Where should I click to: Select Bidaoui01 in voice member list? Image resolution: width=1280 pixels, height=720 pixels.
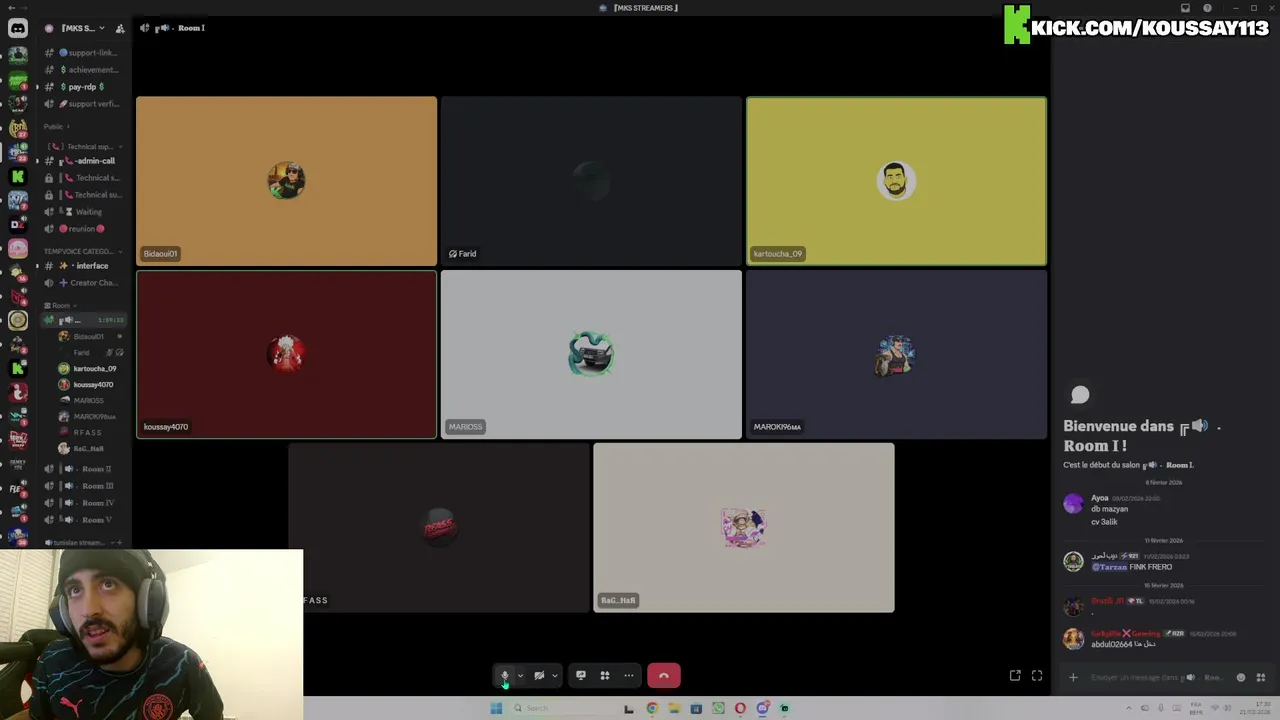(90, 337)
